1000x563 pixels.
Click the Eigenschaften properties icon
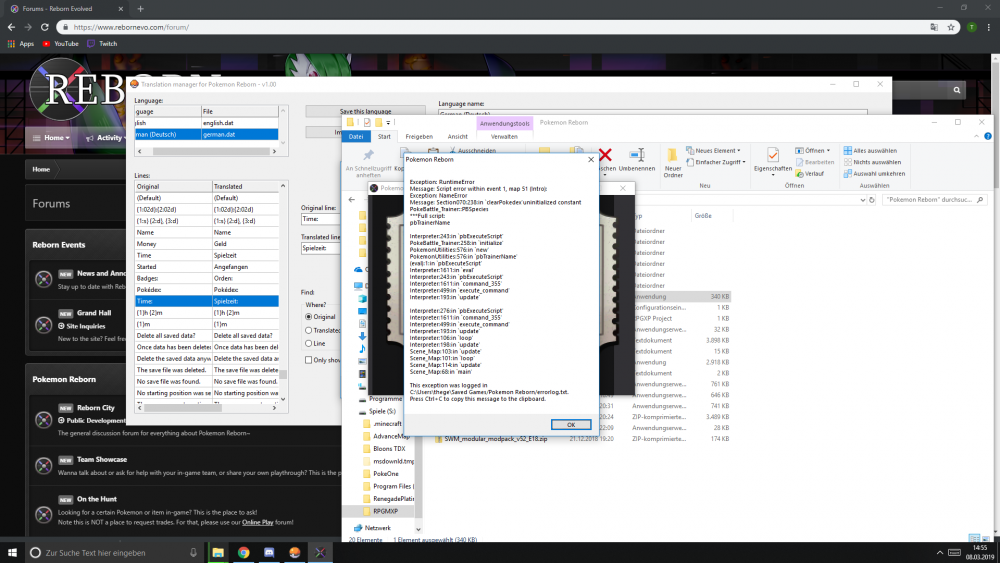click(773, 155)
